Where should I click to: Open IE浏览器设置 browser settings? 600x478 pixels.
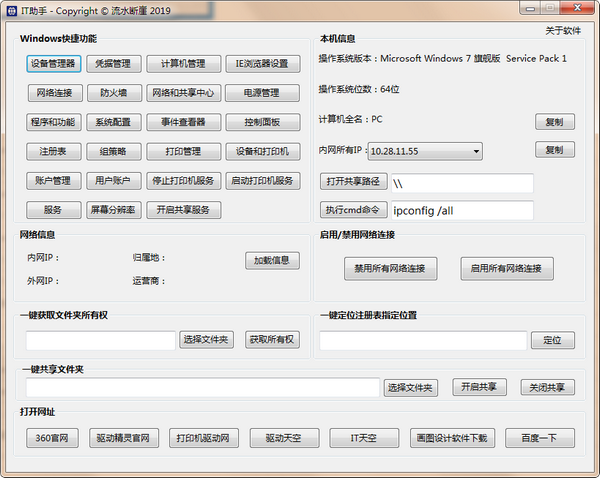[x=262, y=64]
